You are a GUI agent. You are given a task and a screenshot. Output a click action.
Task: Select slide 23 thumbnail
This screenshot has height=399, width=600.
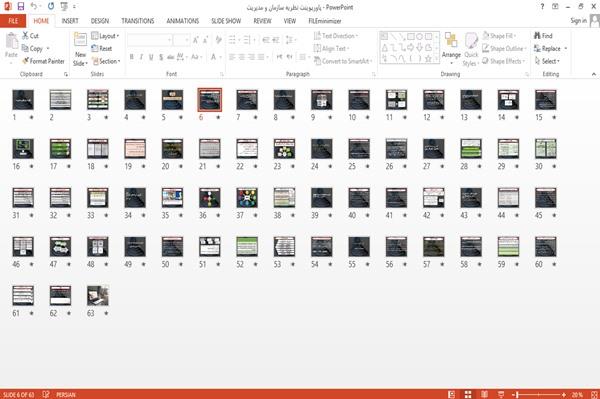(x=284, y=148)
